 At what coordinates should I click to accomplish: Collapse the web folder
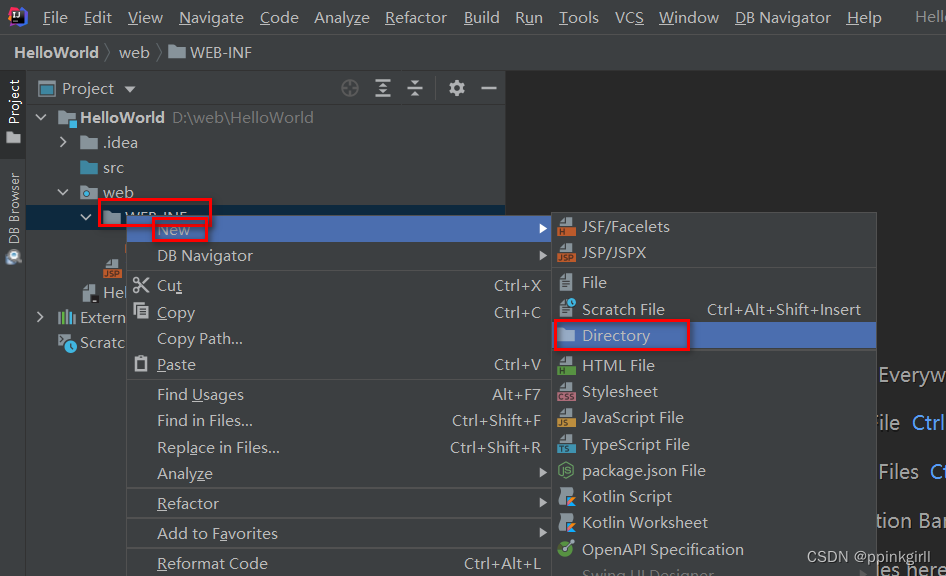(63, 192)
